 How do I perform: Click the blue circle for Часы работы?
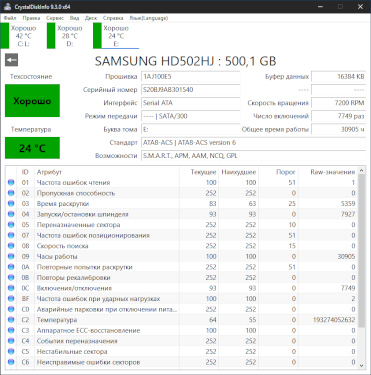click(11, 256)
